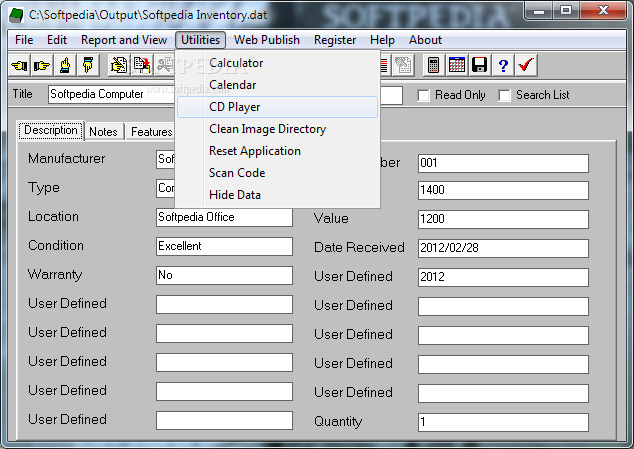This screenshot has width=634, height=449.
Task: Close the Softpedia Inventory window
Action: point(603,11)
